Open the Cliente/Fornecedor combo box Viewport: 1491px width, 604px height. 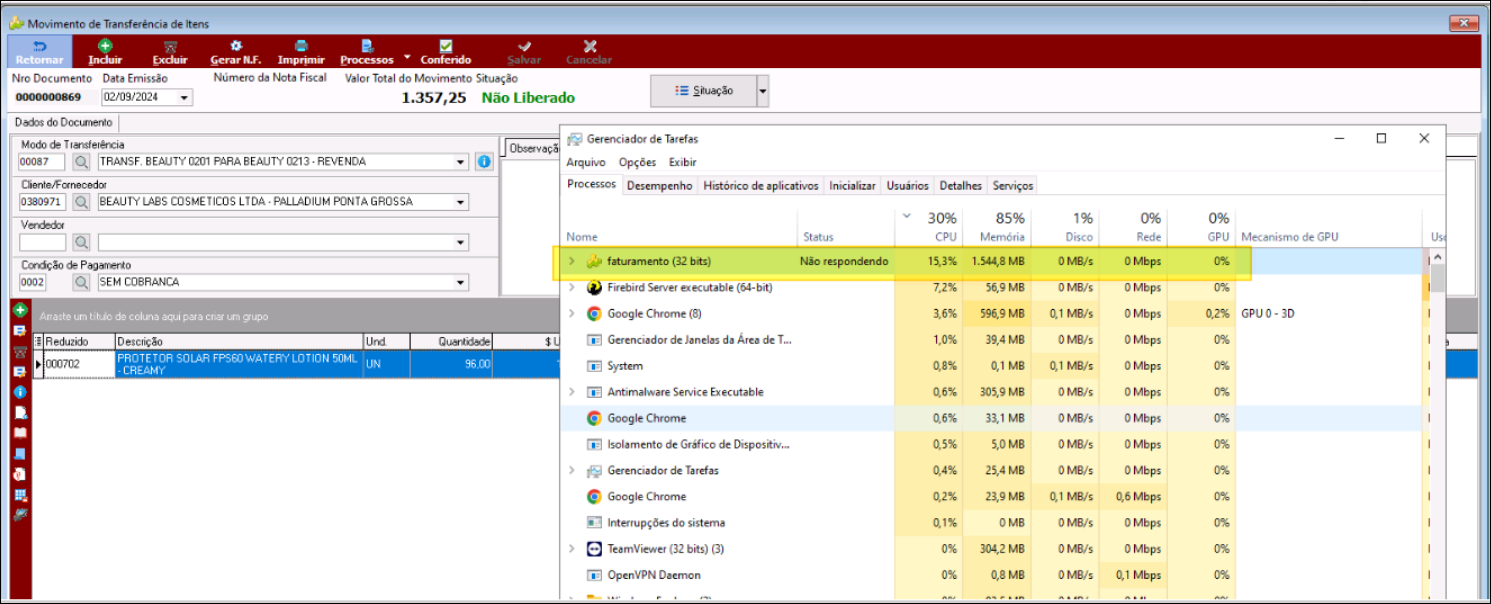pos(460,202)
